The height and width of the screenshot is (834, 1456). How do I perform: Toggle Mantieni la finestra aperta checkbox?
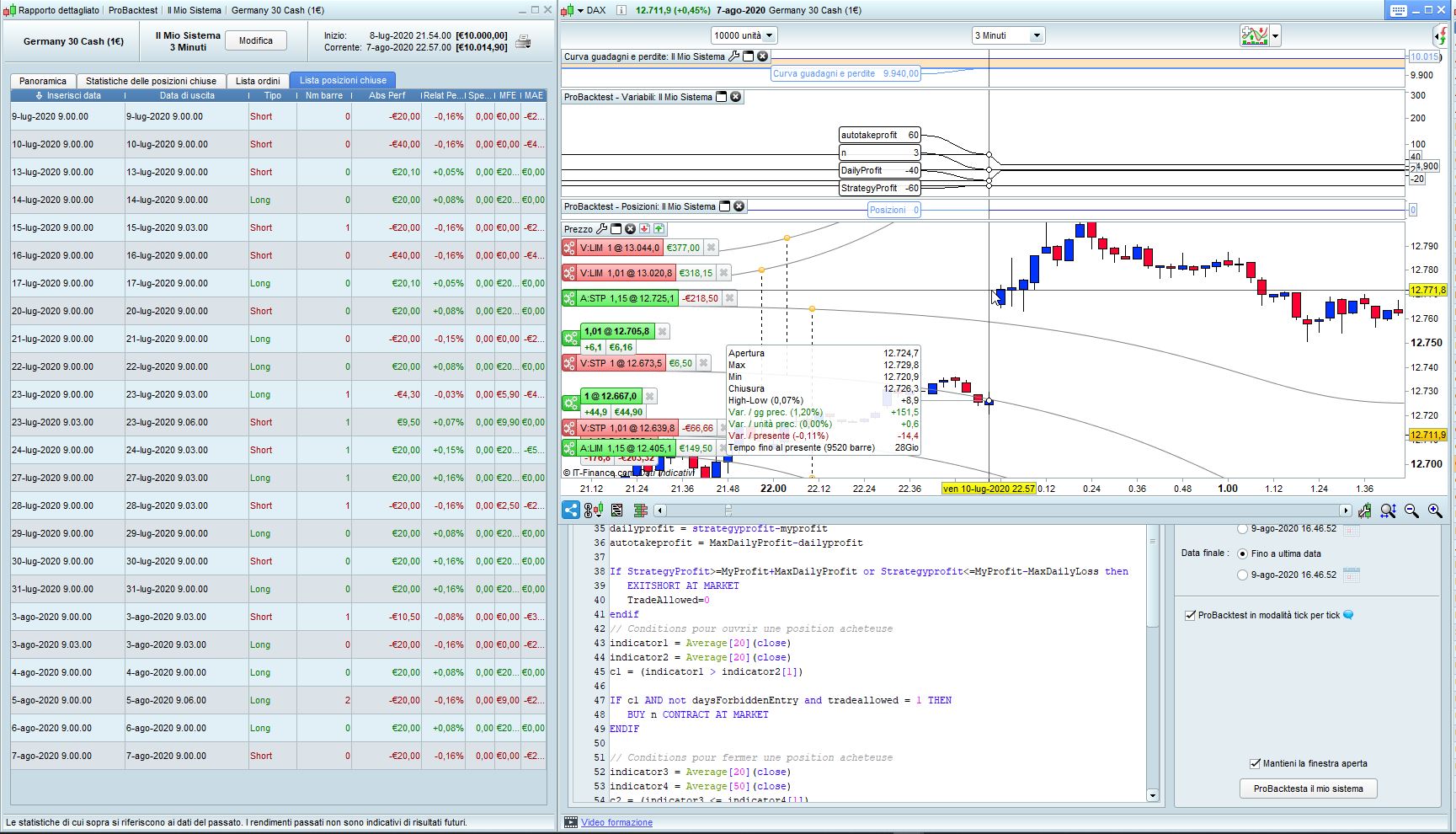tap(1255, 763)
